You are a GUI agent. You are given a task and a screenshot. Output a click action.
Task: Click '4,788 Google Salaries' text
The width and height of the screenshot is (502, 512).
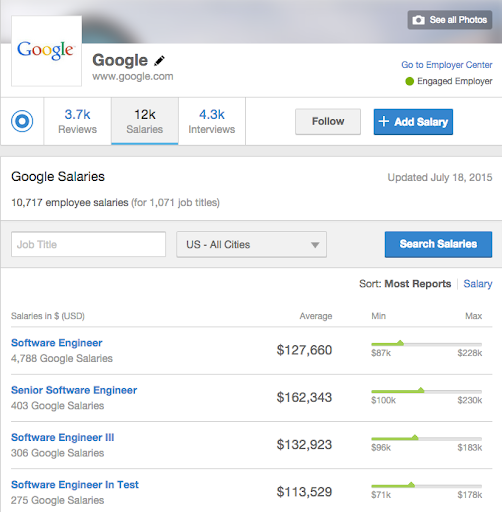(x=62, y=358)
